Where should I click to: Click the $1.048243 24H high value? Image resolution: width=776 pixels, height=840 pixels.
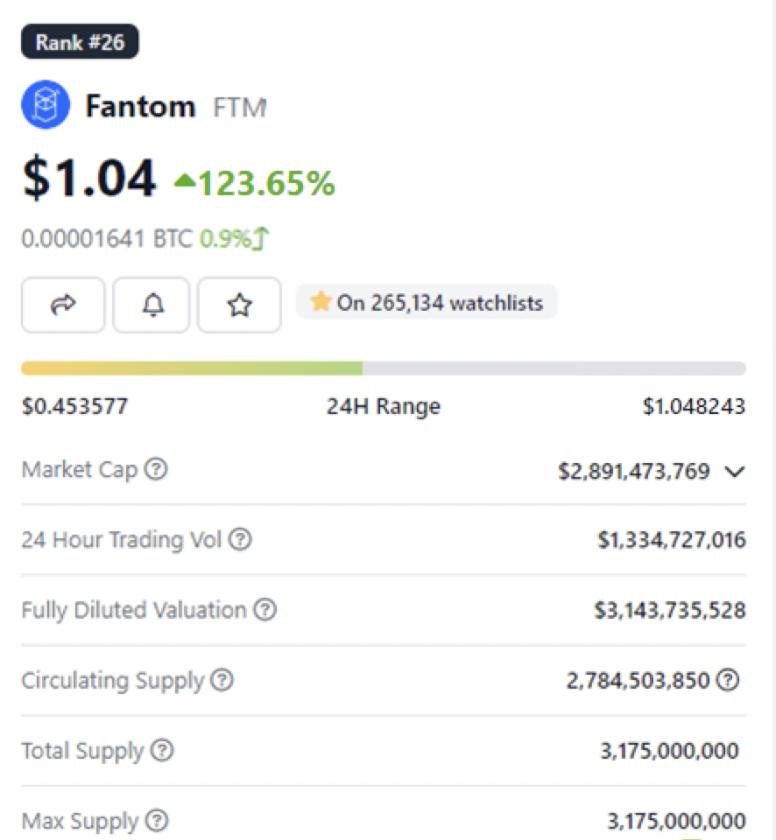click(x=694, y=406)
